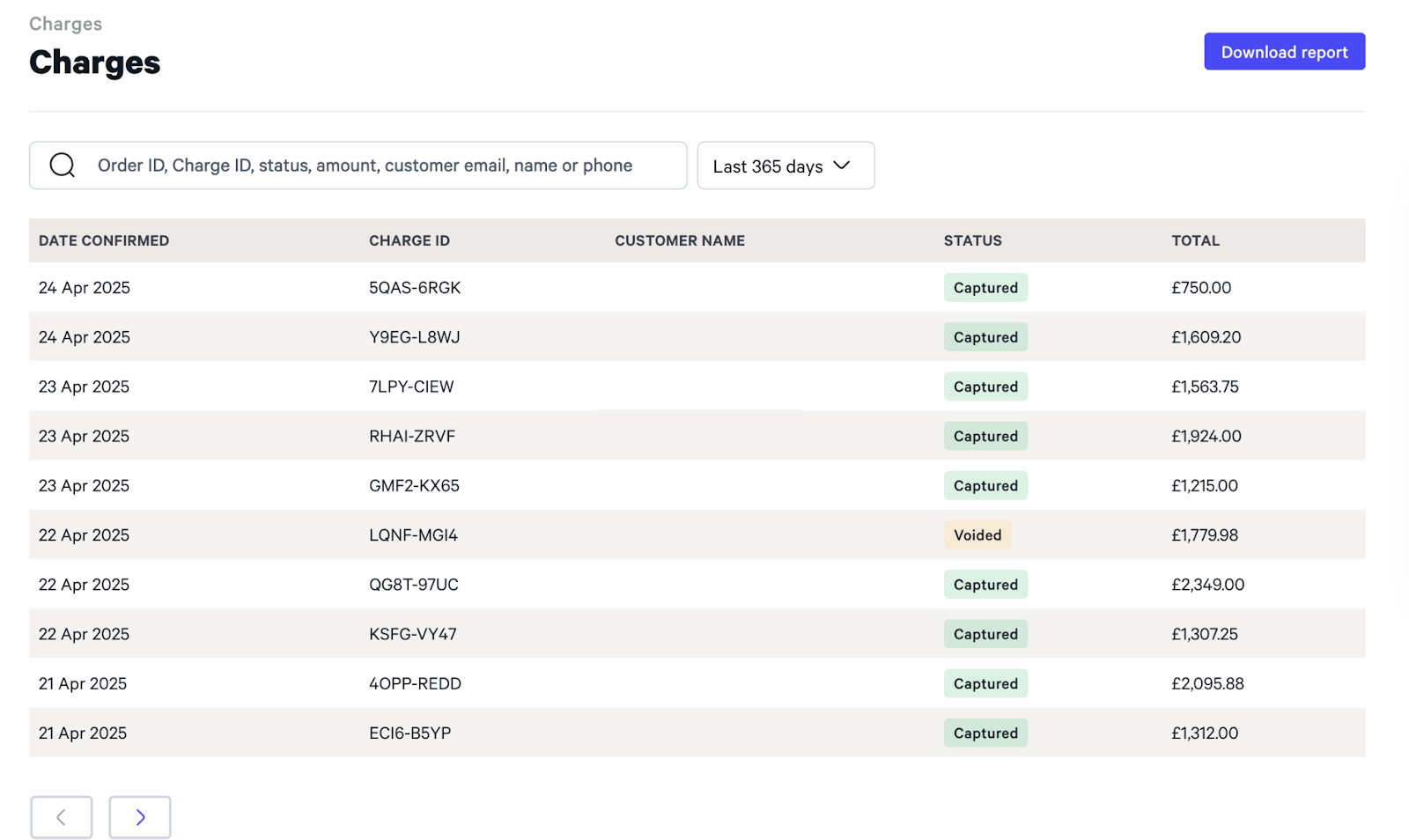1409x840 pixels.
Task: Click date of charge 4OPP-REDD
Action: point(83,683)
